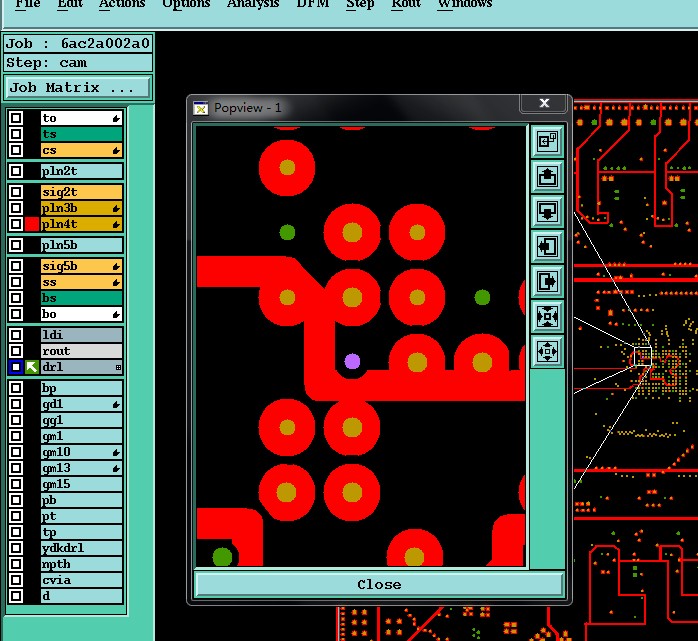The height and width of the screenshot is (641, 698).
Task: Pan the Popview right with the right-arrow icon
Action: pos(547,281)
